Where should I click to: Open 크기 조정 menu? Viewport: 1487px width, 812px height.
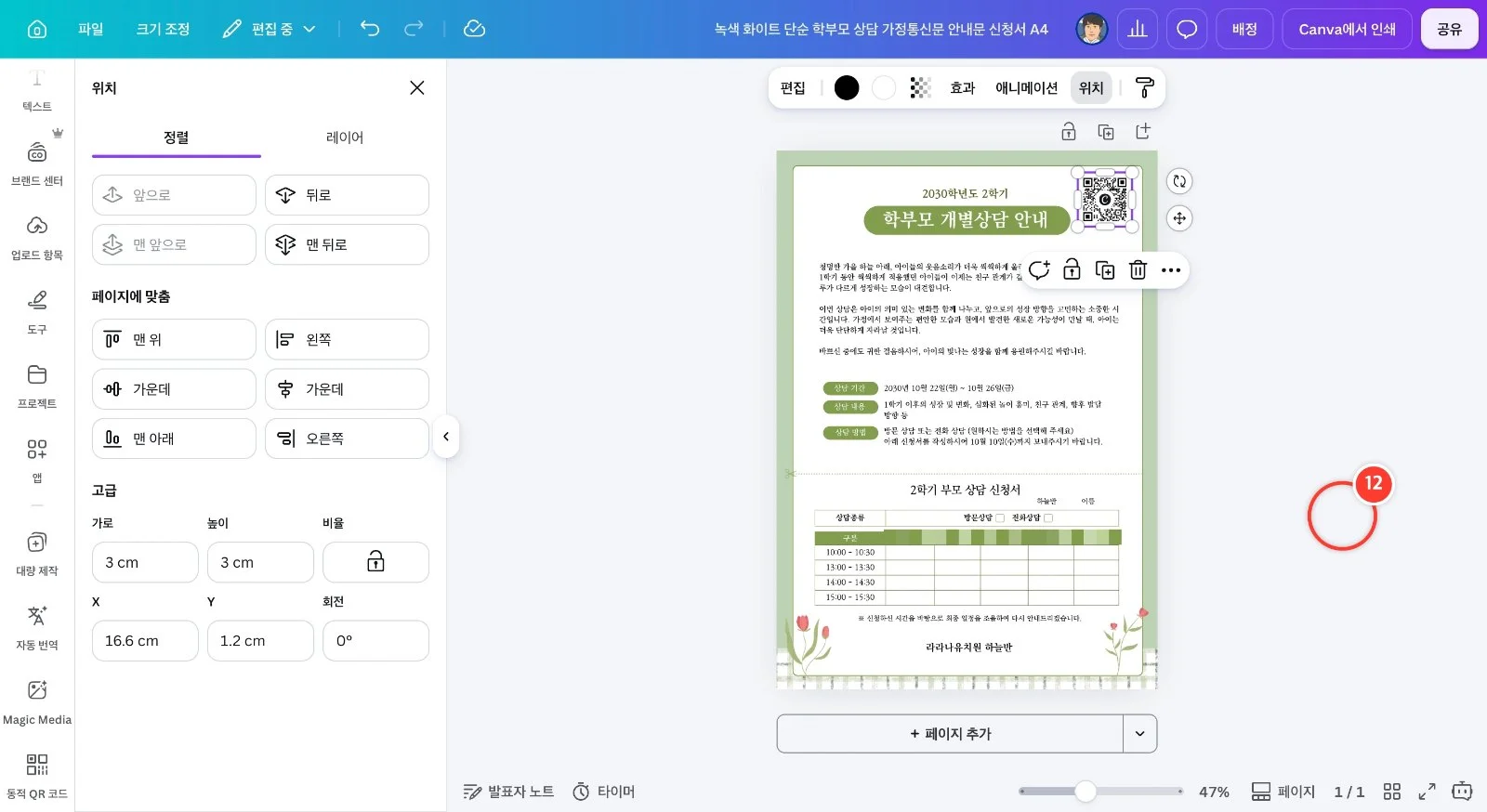(163, 29)
